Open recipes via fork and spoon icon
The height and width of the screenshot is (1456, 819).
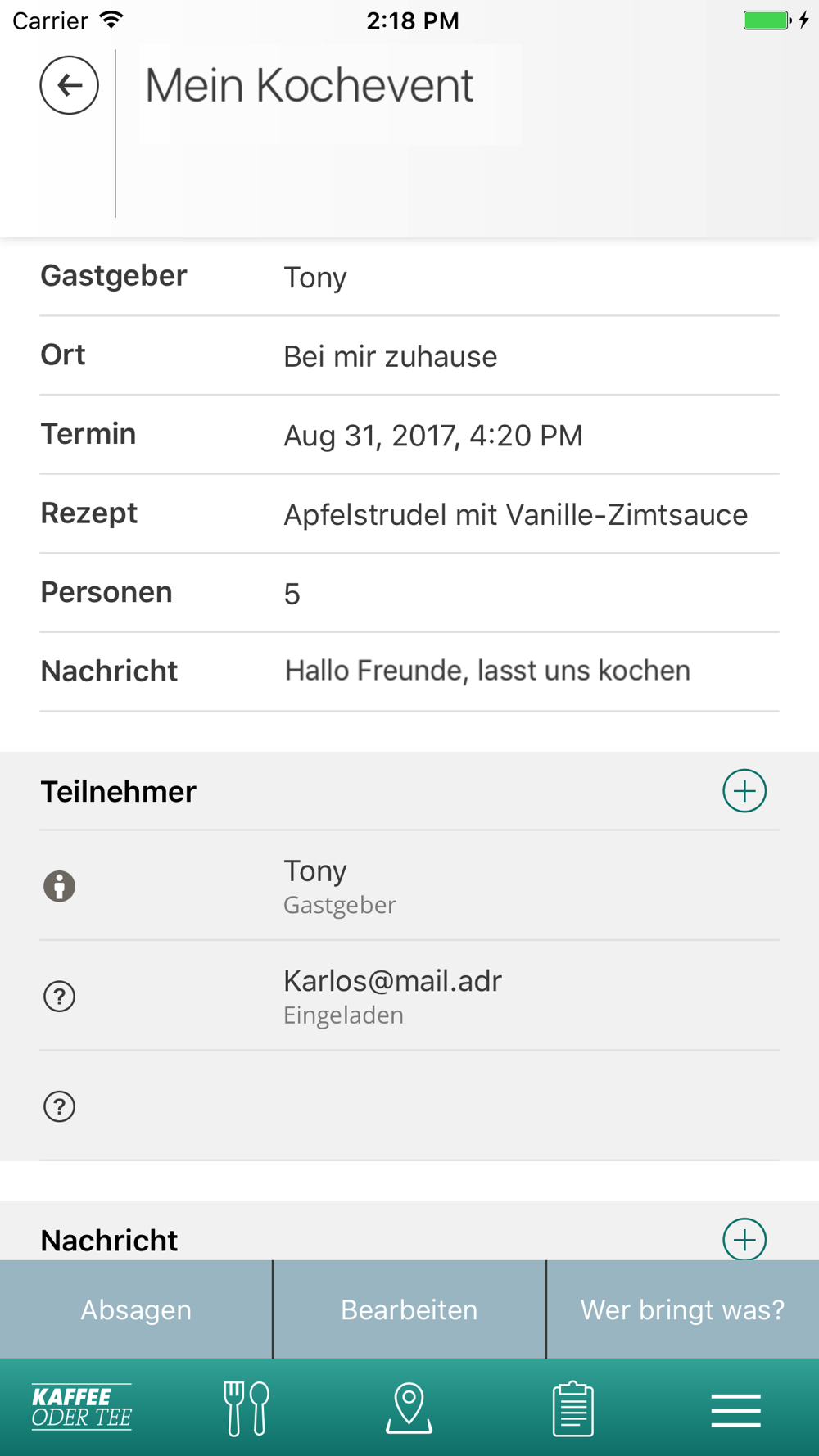click(246, 1408)
